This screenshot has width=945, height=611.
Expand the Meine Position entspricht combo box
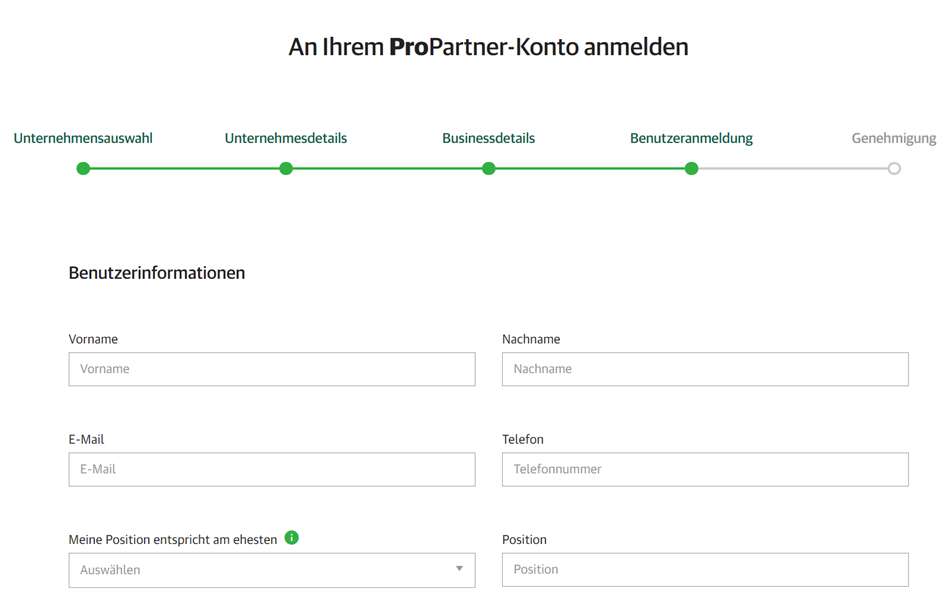[x=272, y=570]
